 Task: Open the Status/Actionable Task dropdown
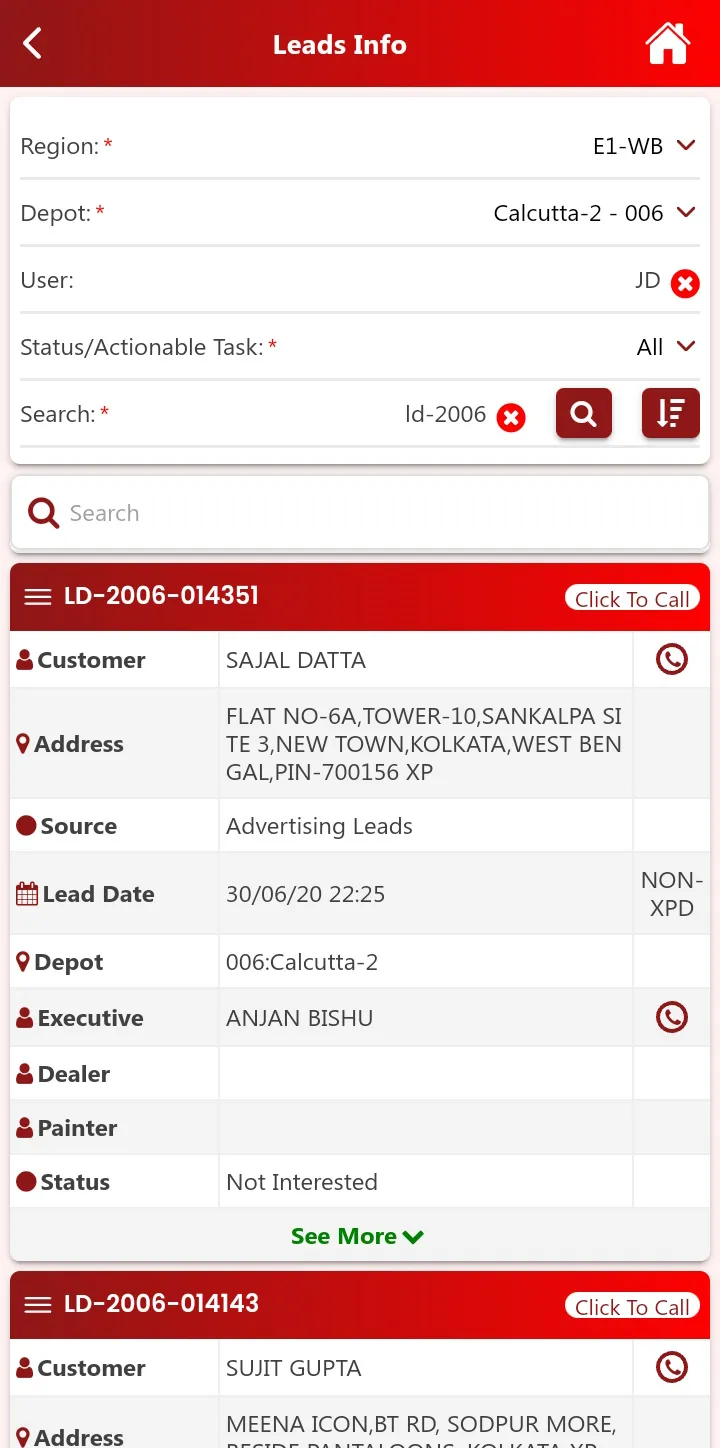point(666,347)
